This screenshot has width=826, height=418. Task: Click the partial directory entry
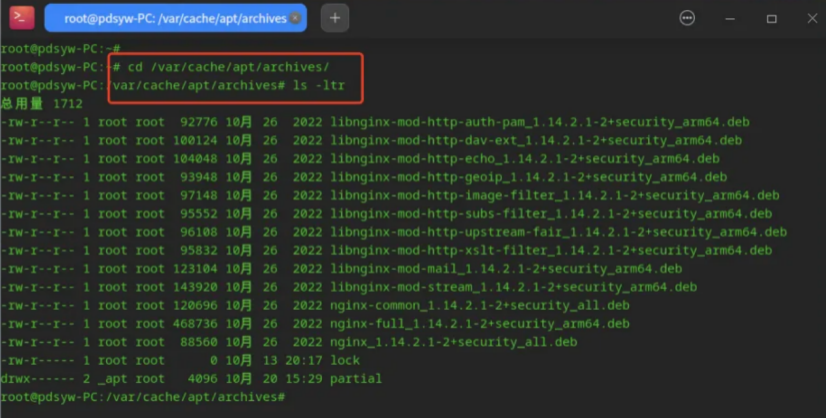356,378
